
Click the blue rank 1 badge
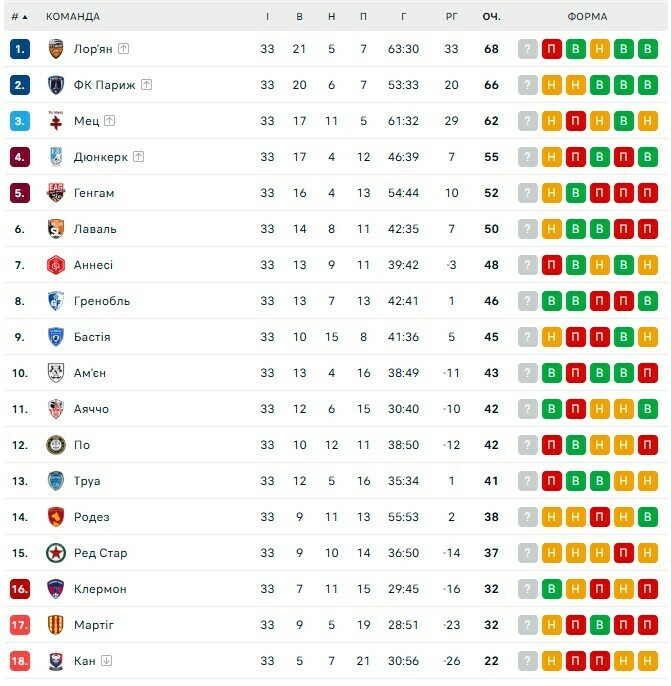point(20,49)
